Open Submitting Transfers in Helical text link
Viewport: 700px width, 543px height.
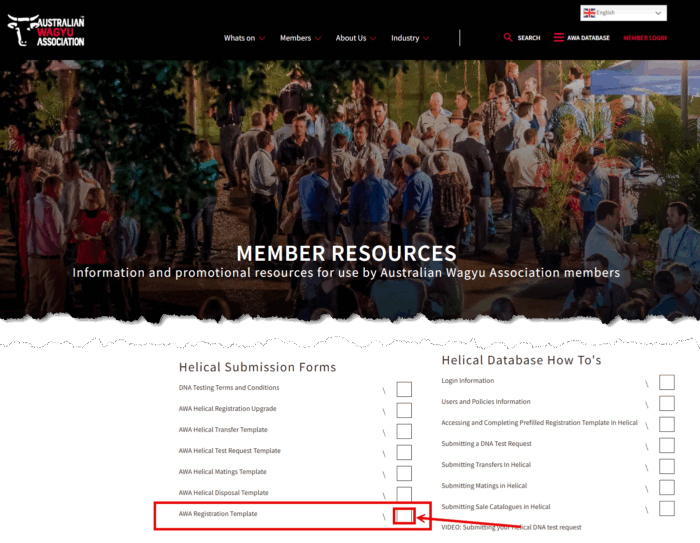click(x=486, y=464)
